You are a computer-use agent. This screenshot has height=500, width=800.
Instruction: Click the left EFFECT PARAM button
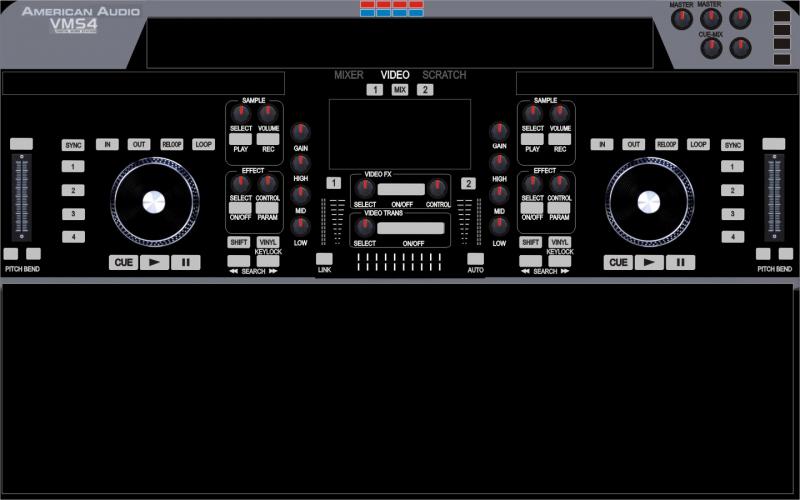pos(267,208)
